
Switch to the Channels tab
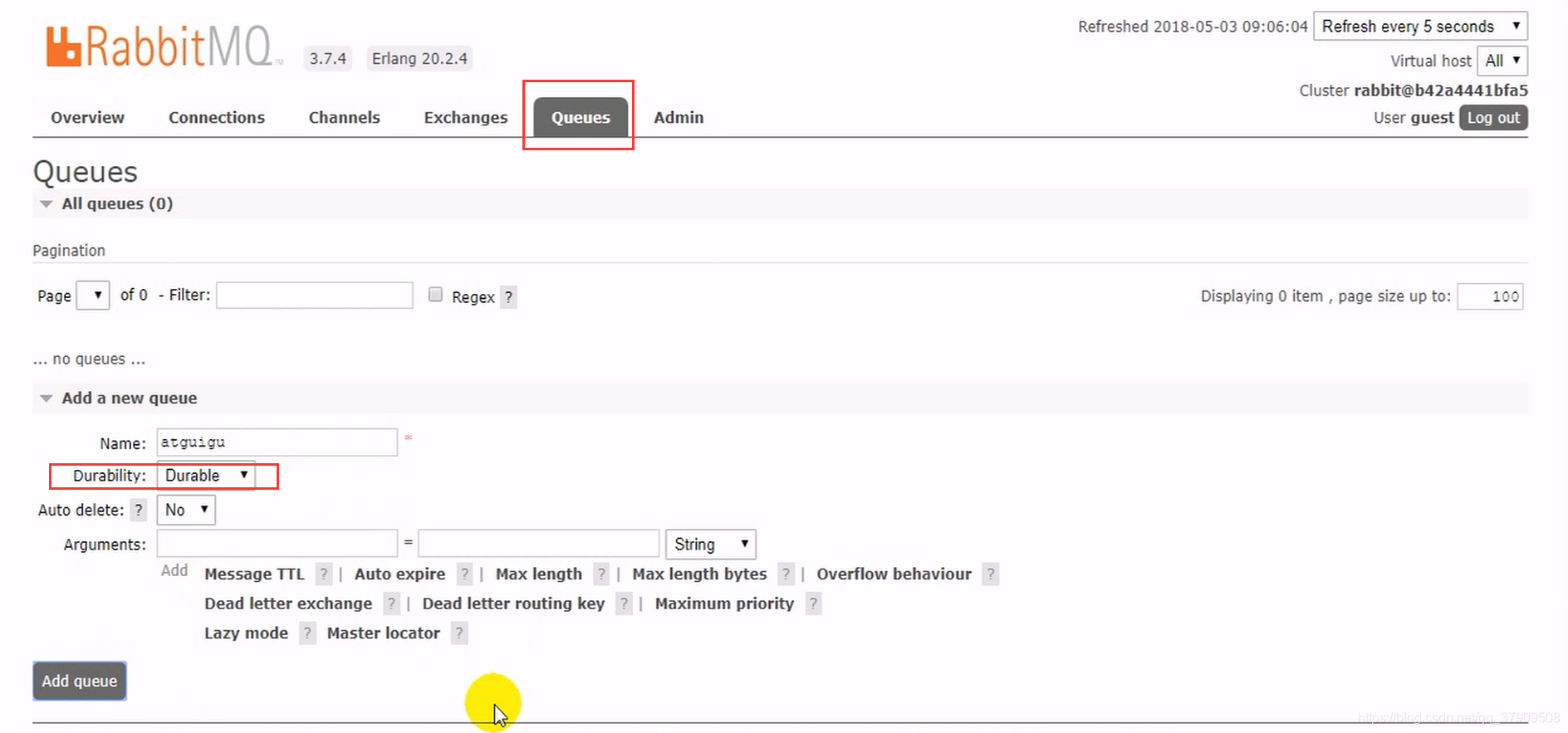[344, 117]
